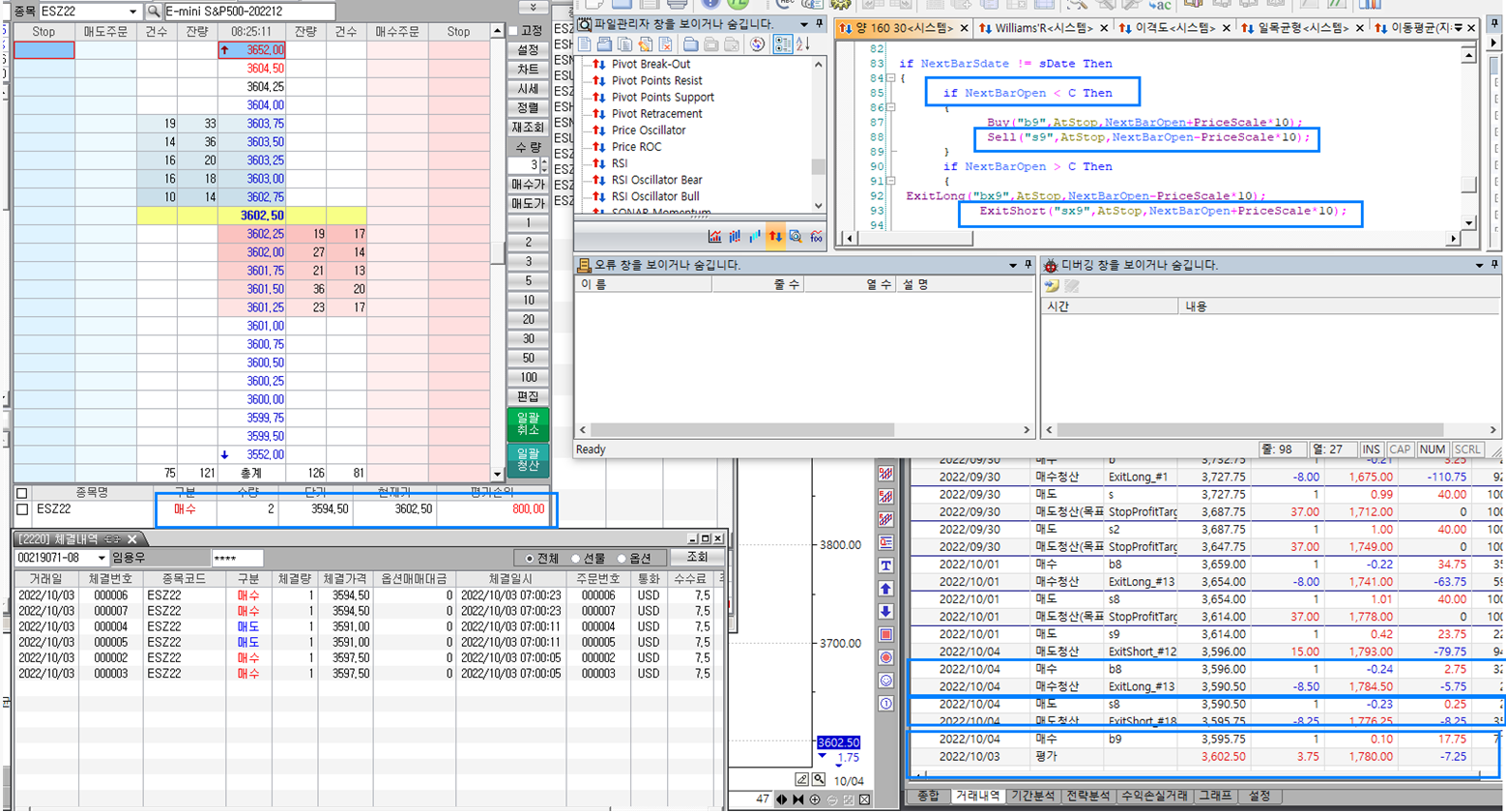This screenshot has height=812, width=1506.
Task: Click the magnifier search icon beside ESZ22 field
Action: 153,12
